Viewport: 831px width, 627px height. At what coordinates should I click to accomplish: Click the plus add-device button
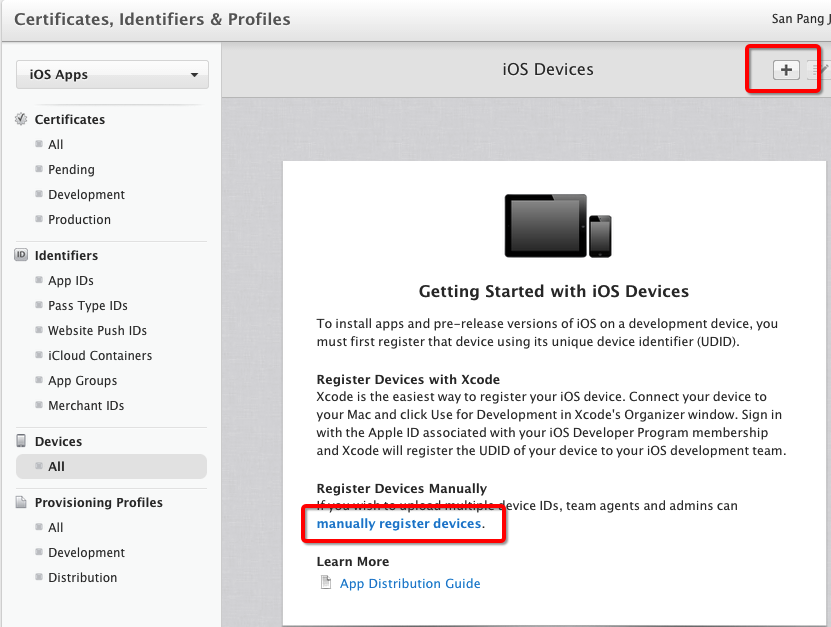coord(786,69)
